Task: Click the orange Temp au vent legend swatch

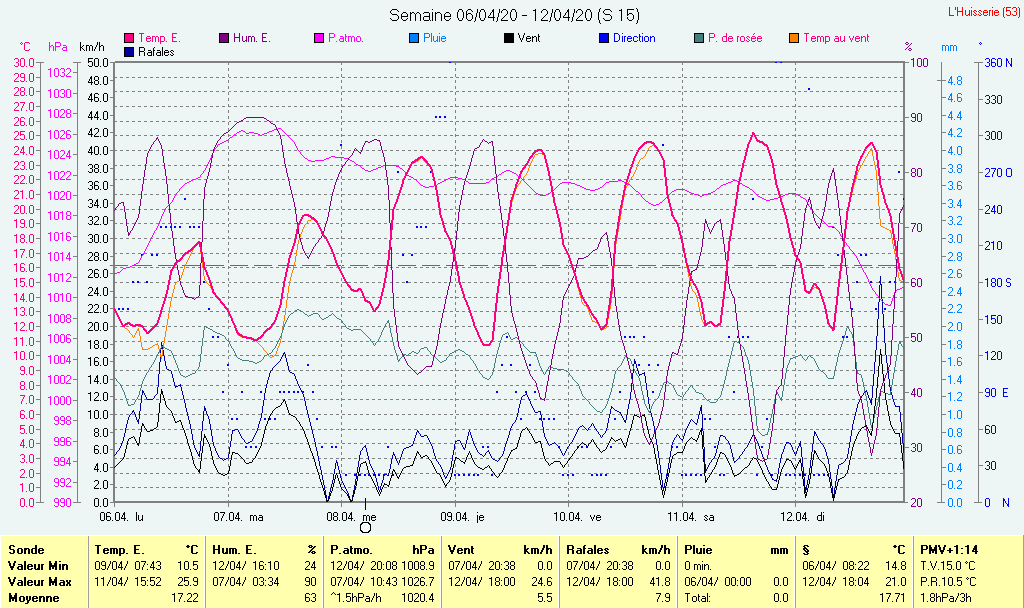Action: click(794, 39)
